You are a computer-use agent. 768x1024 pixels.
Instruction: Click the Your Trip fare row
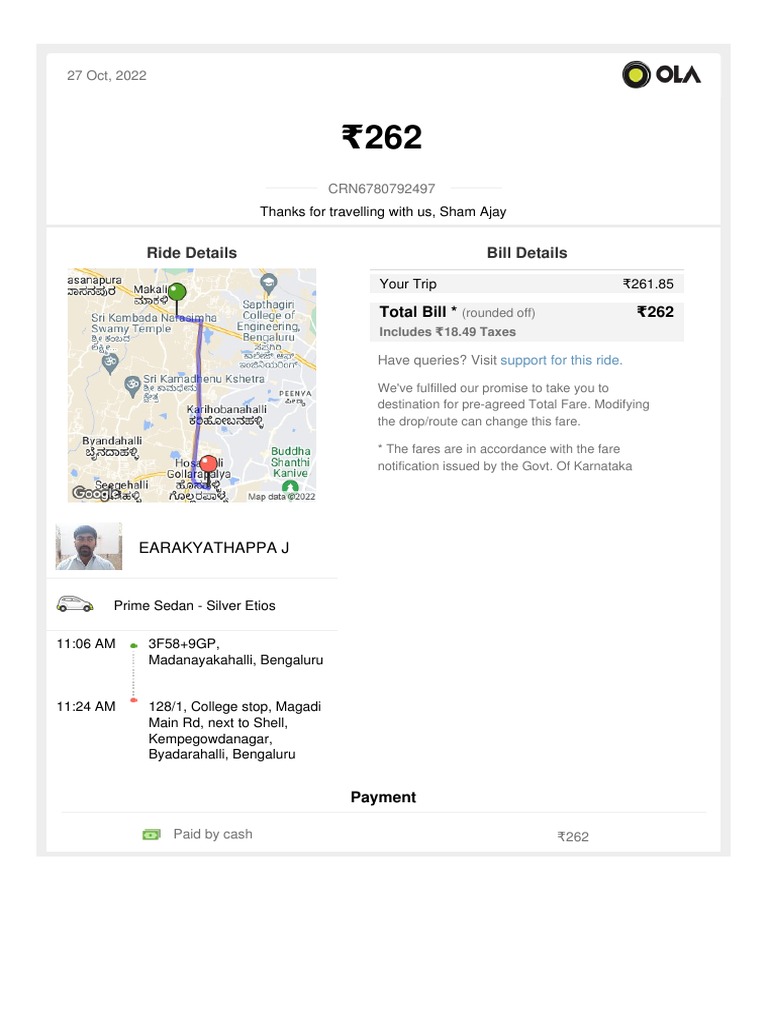click(x=526, y=284)
